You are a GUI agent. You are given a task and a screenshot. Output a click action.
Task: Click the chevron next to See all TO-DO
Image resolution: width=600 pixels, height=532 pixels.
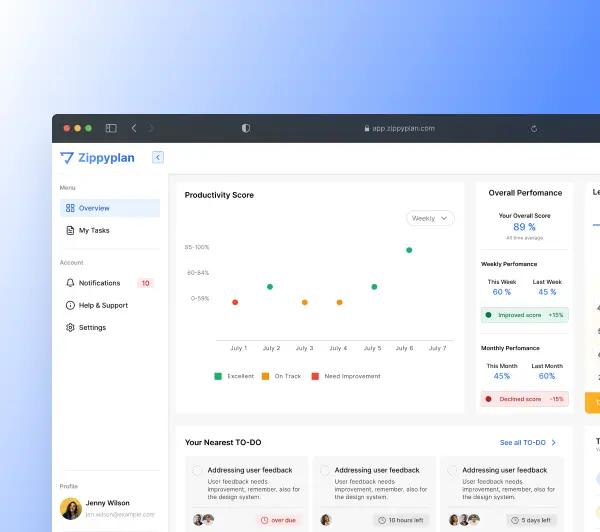tap(555, 442)
